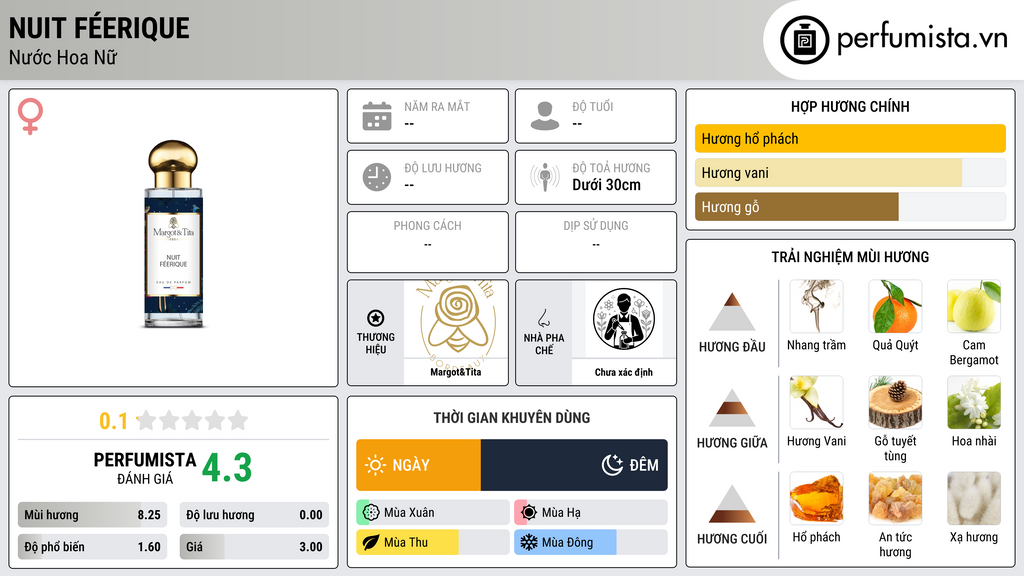The width and height of the screenshot is (1024, 576).
Task: Click the Mùi hương score bar
Action: point(92,515)
